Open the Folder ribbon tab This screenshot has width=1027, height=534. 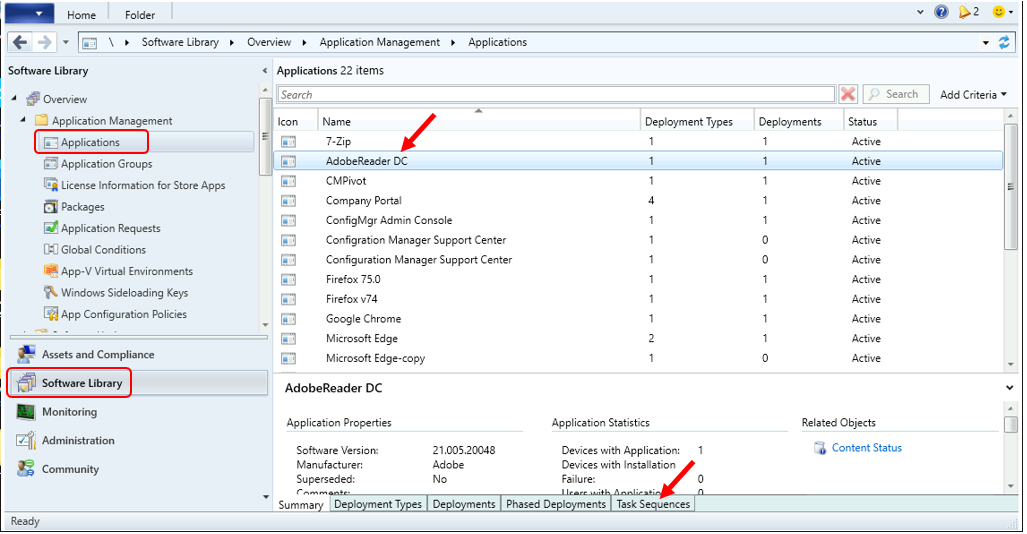(140, 15)
